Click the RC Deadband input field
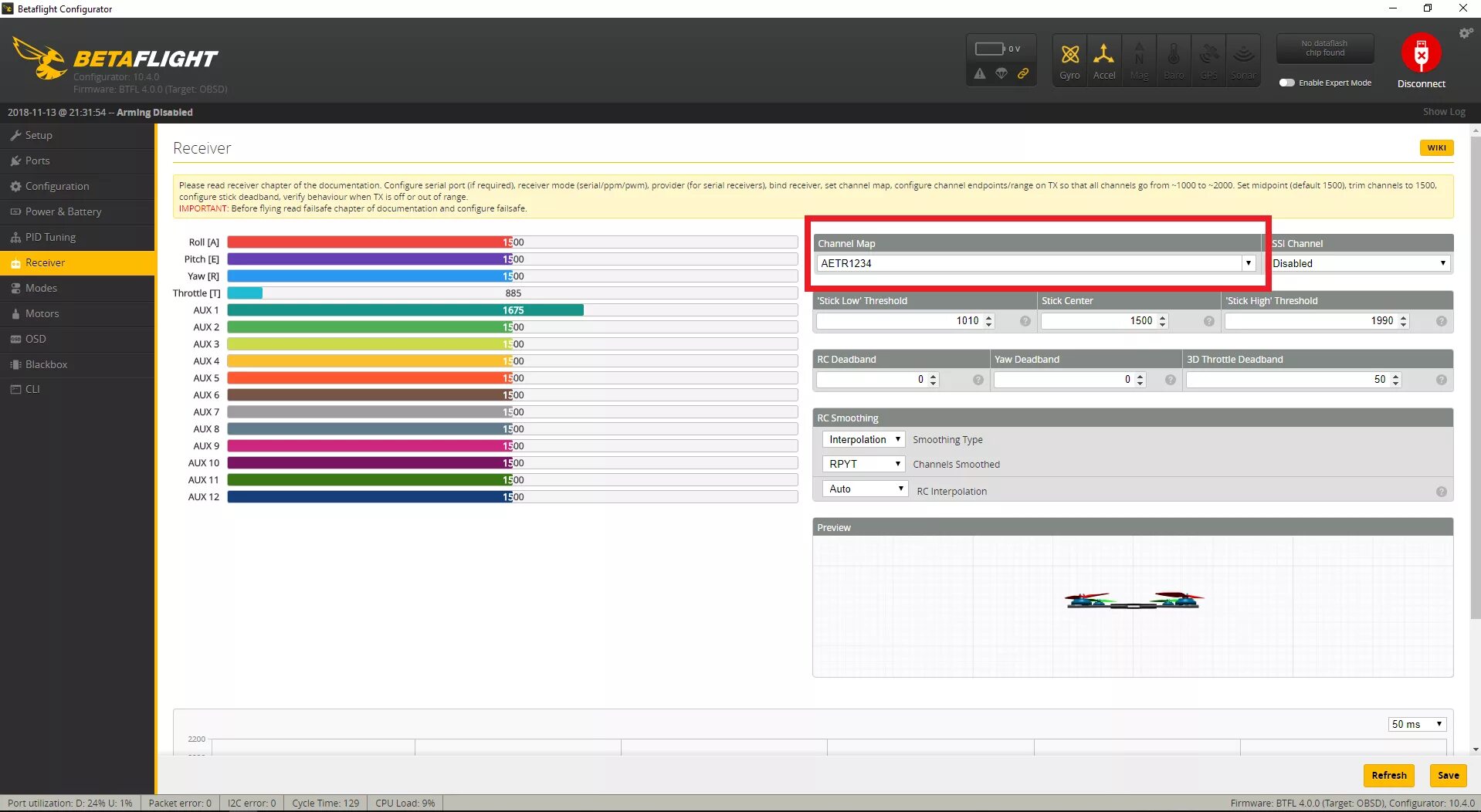This screenshot has height=812, width=1481. (877, 380)
